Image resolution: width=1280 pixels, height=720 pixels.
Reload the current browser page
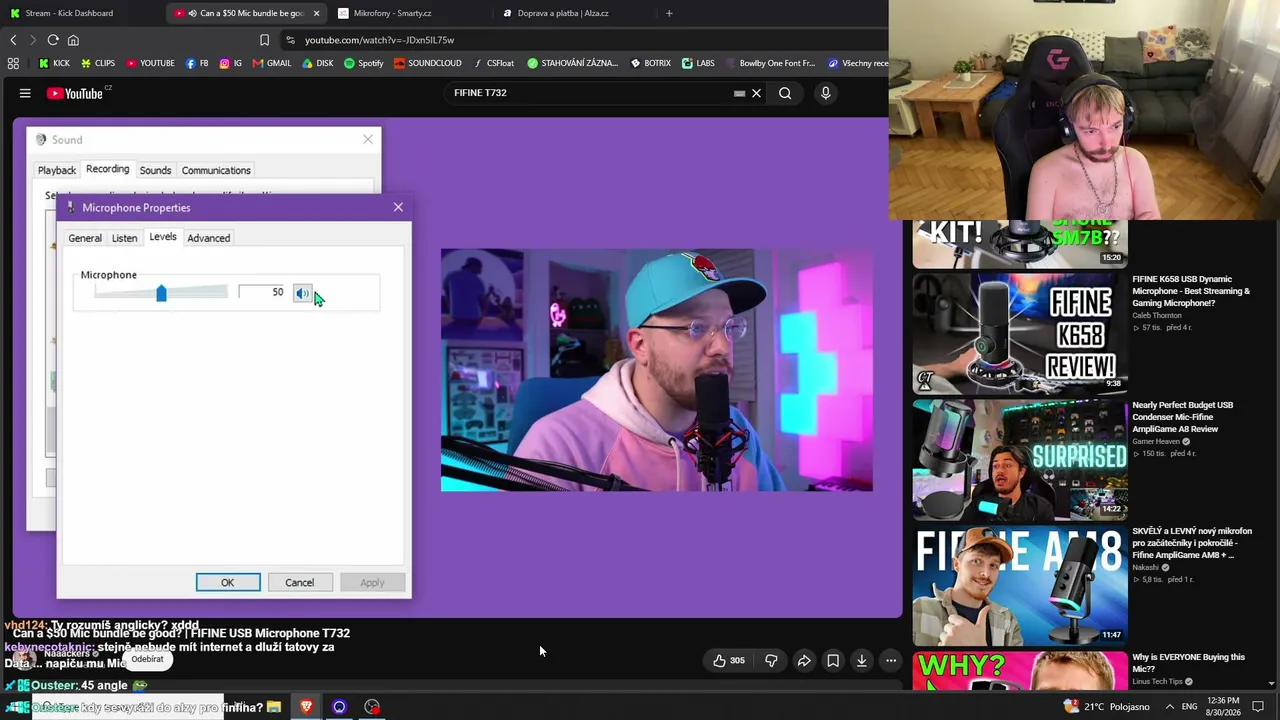pos(53,40)
